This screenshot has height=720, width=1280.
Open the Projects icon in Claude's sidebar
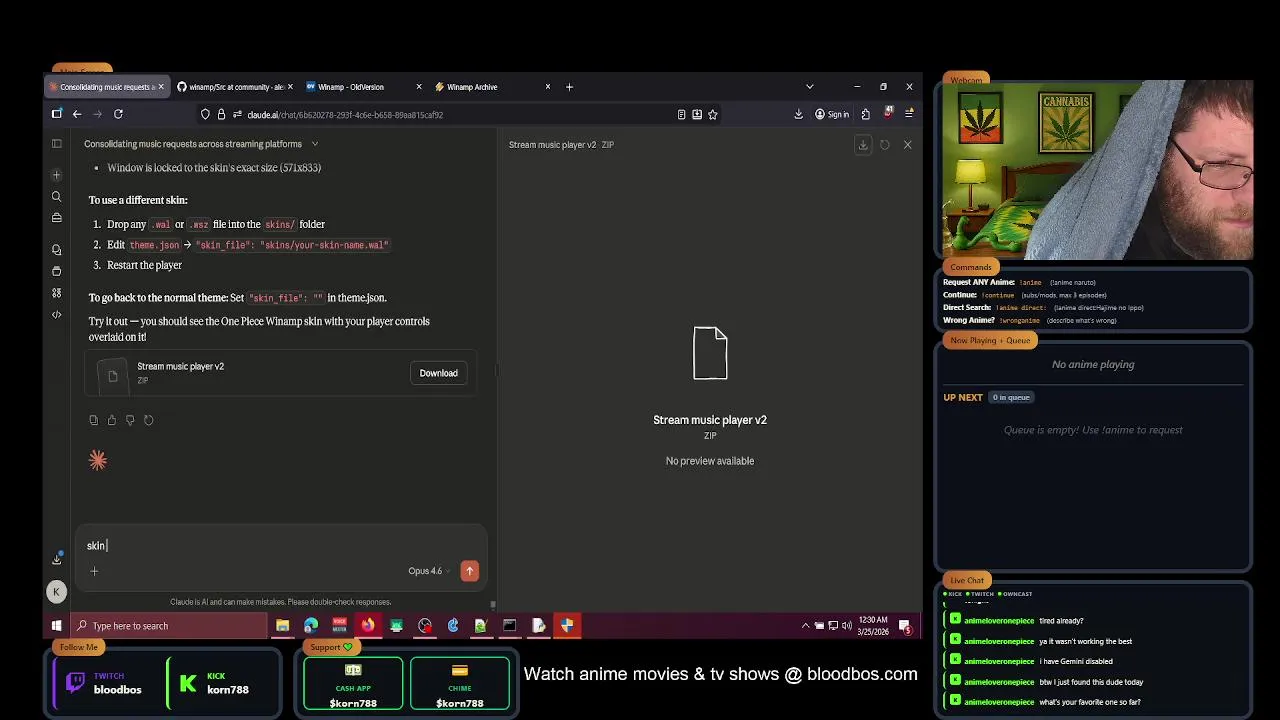coord(56,271)
